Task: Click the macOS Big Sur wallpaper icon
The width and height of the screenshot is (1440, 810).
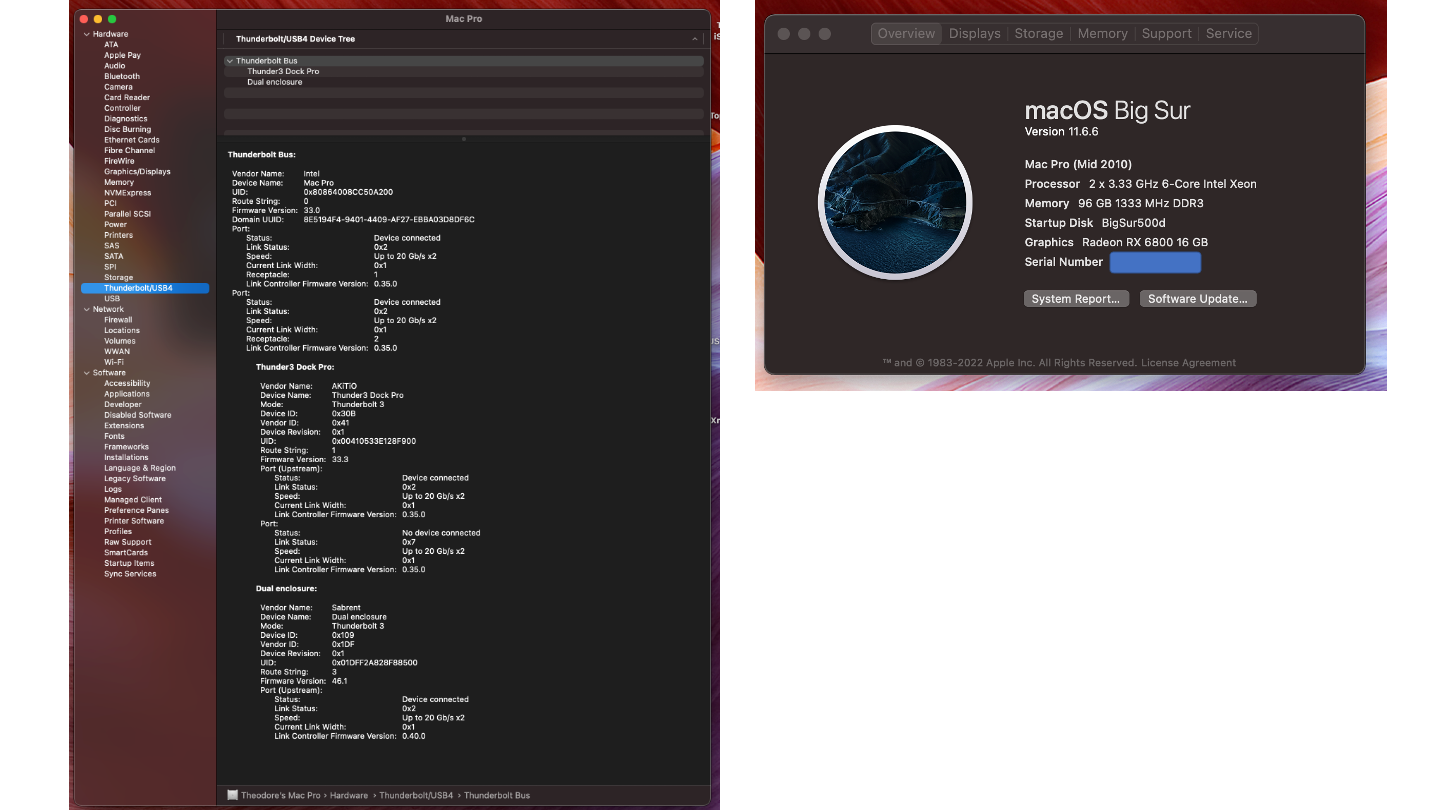Action: [895, 201]
